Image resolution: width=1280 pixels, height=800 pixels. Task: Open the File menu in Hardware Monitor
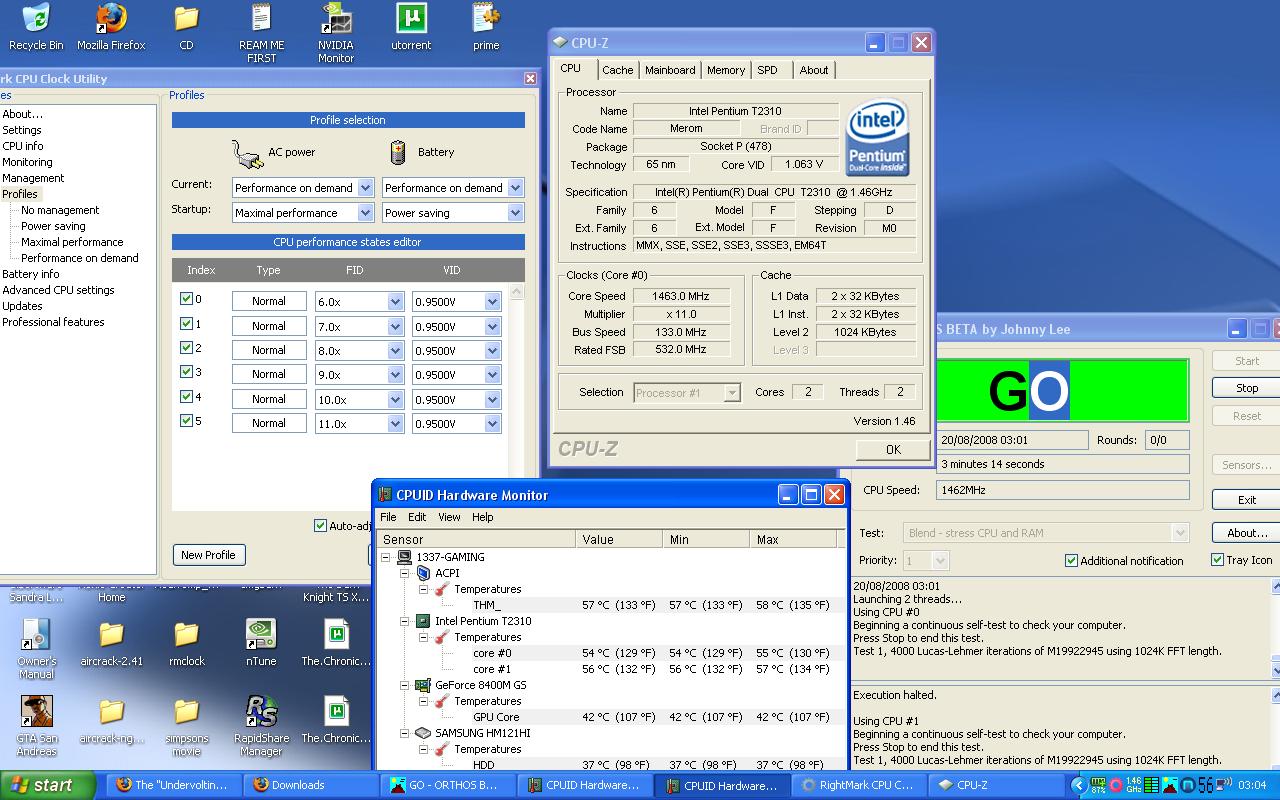click(388, 517)
